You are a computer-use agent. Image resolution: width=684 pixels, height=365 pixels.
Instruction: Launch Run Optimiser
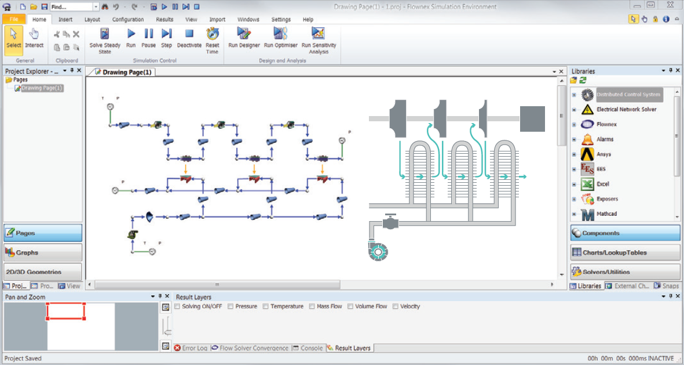pyautogui.click(x=280, y=38)
